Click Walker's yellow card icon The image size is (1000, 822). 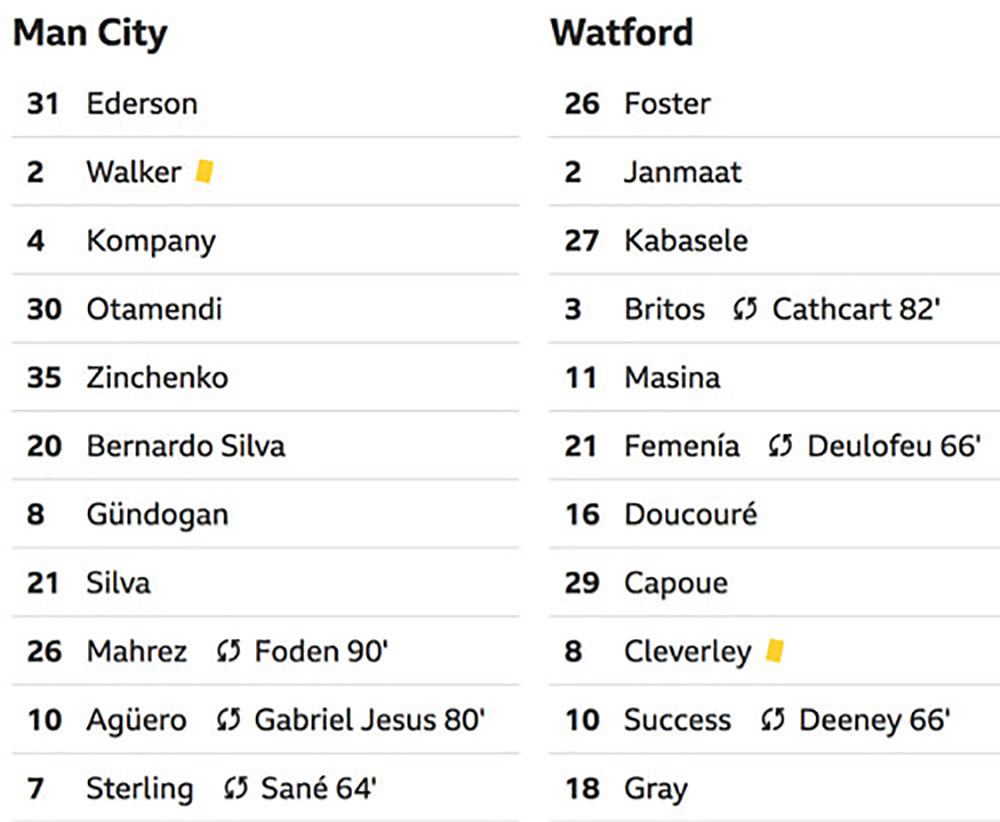pos(204,172)
